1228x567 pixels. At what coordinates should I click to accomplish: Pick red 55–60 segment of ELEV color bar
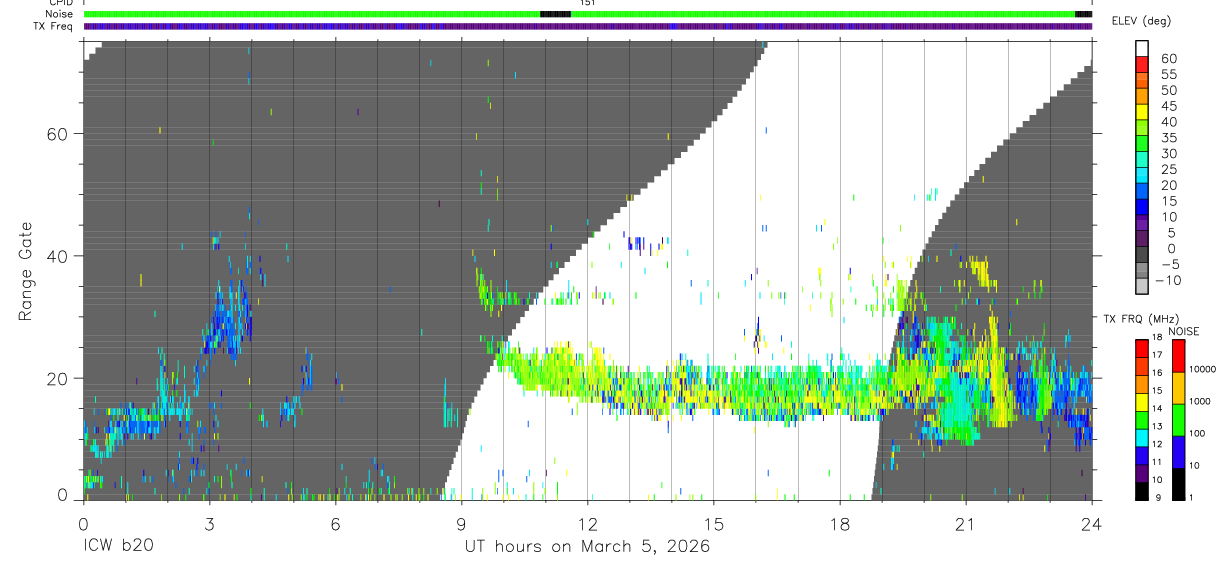(x=1142, y=66)
